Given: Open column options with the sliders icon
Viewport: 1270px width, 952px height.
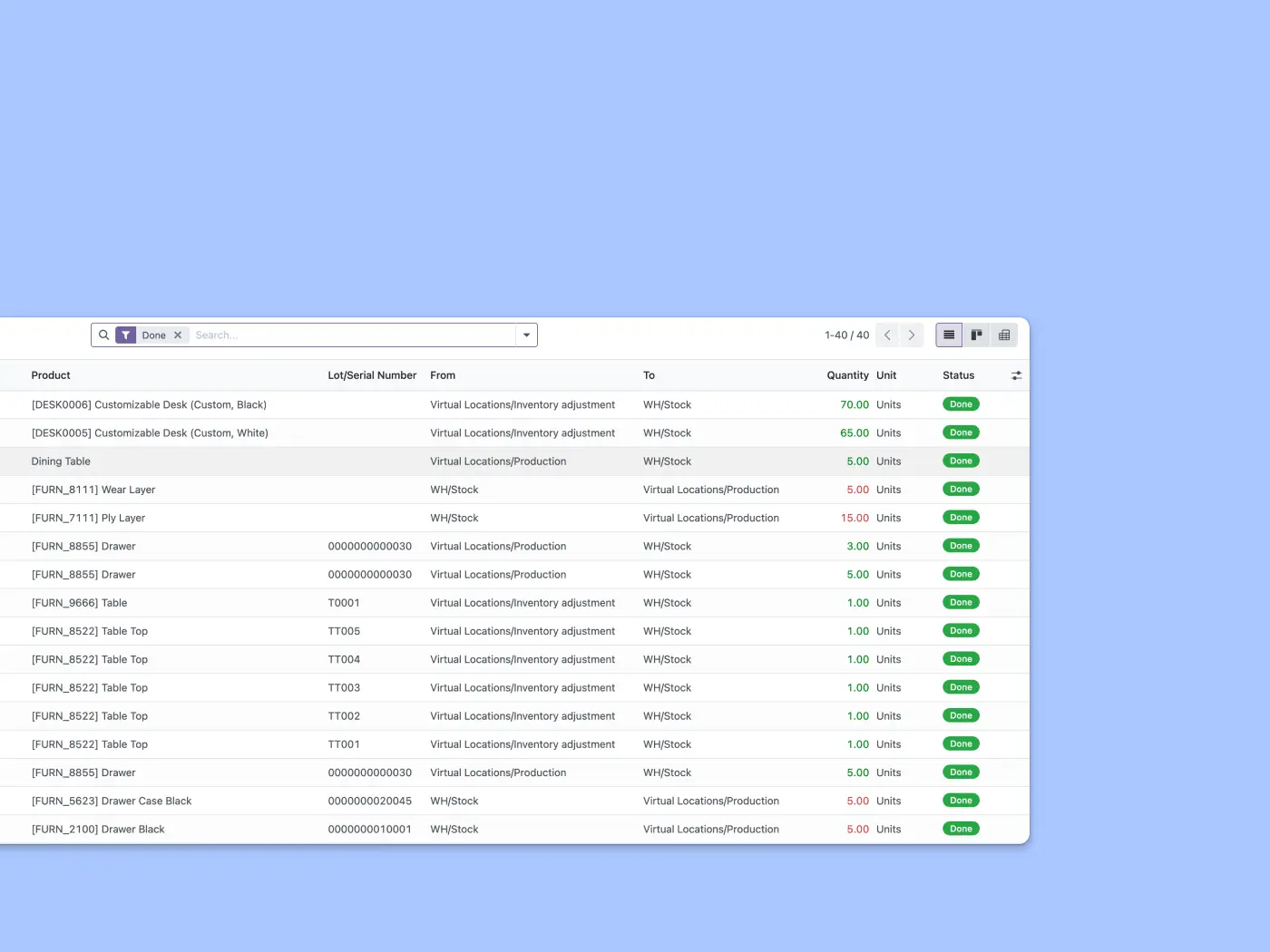Looking at the screenshot, I should pyautogui.click(x=1016, y=375).
